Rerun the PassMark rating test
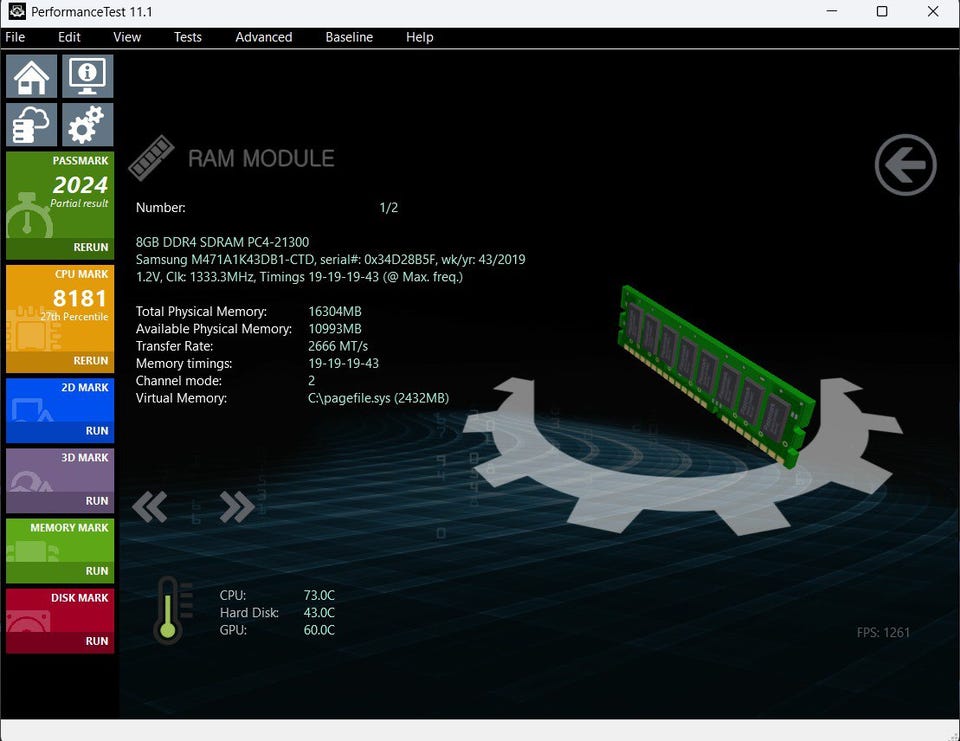 coord(90,248)
